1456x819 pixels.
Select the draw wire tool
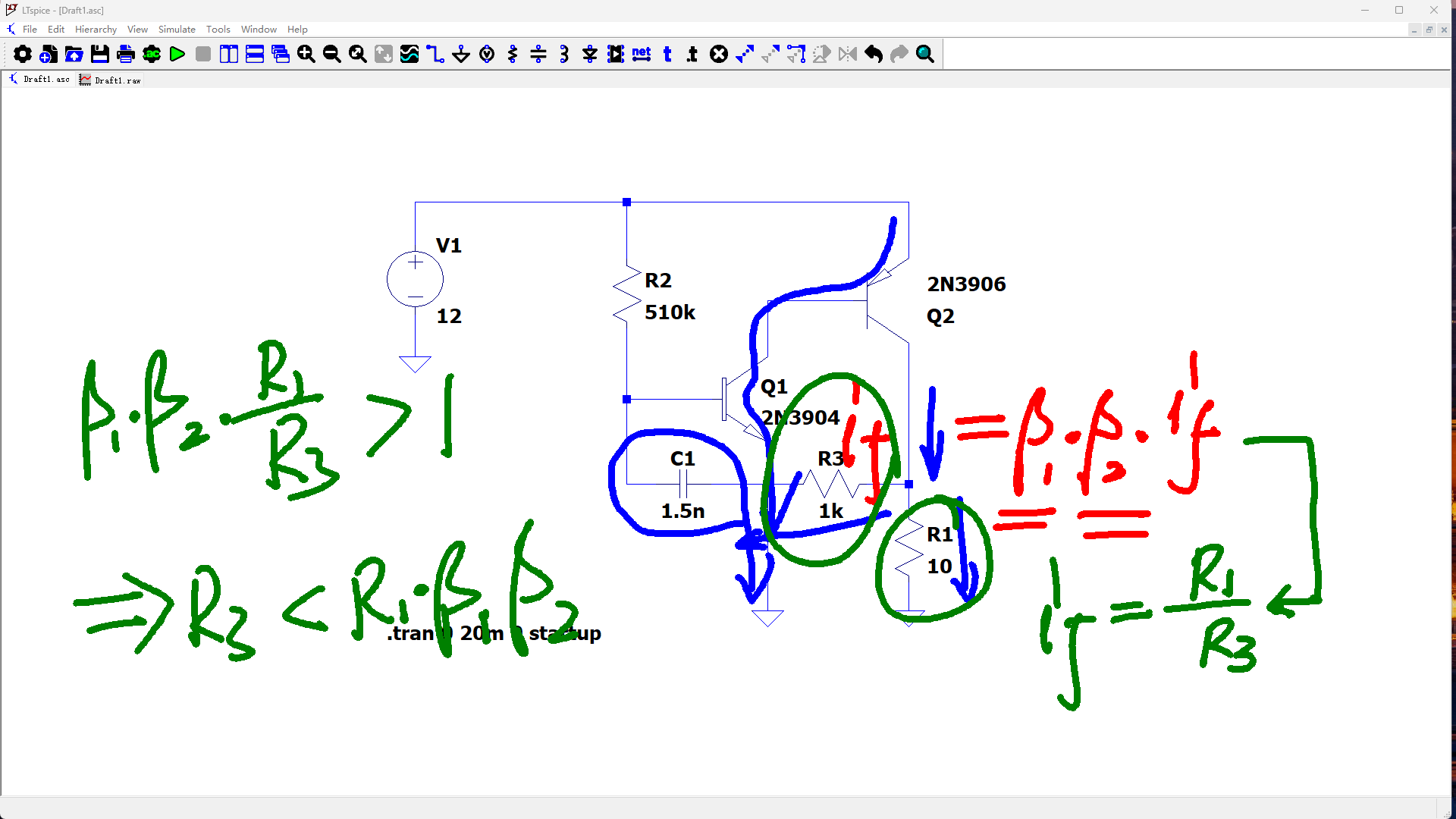435,54
